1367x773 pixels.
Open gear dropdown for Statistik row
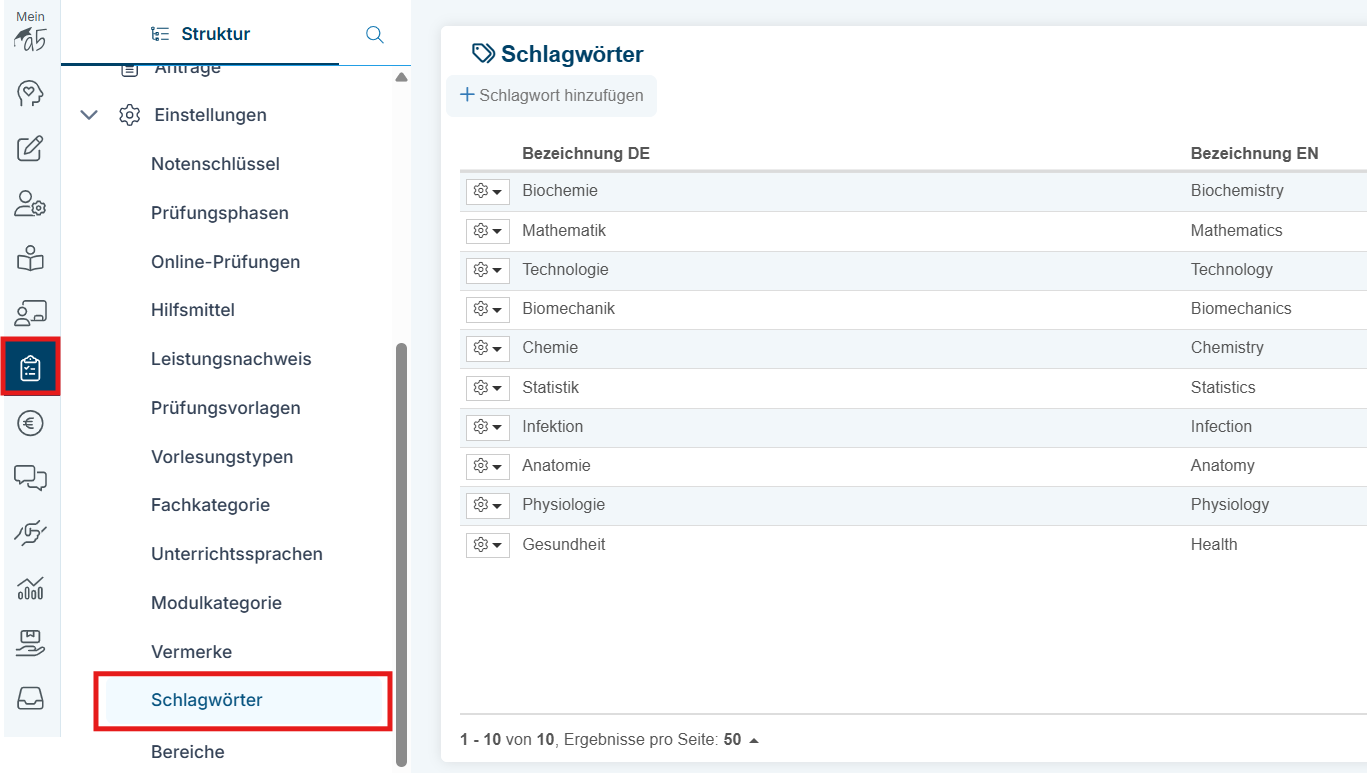(487, 388)
